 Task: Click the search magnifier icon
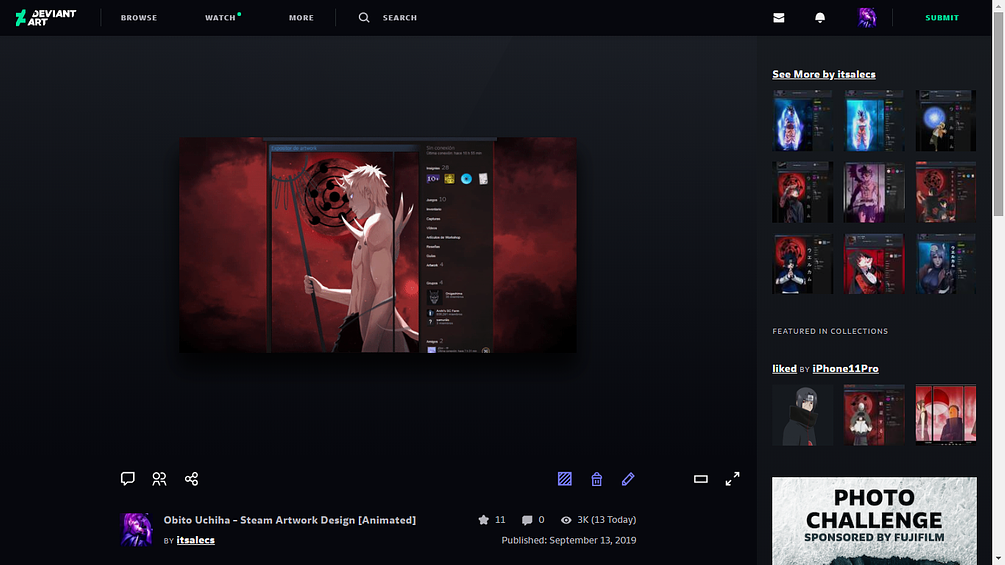364,17
